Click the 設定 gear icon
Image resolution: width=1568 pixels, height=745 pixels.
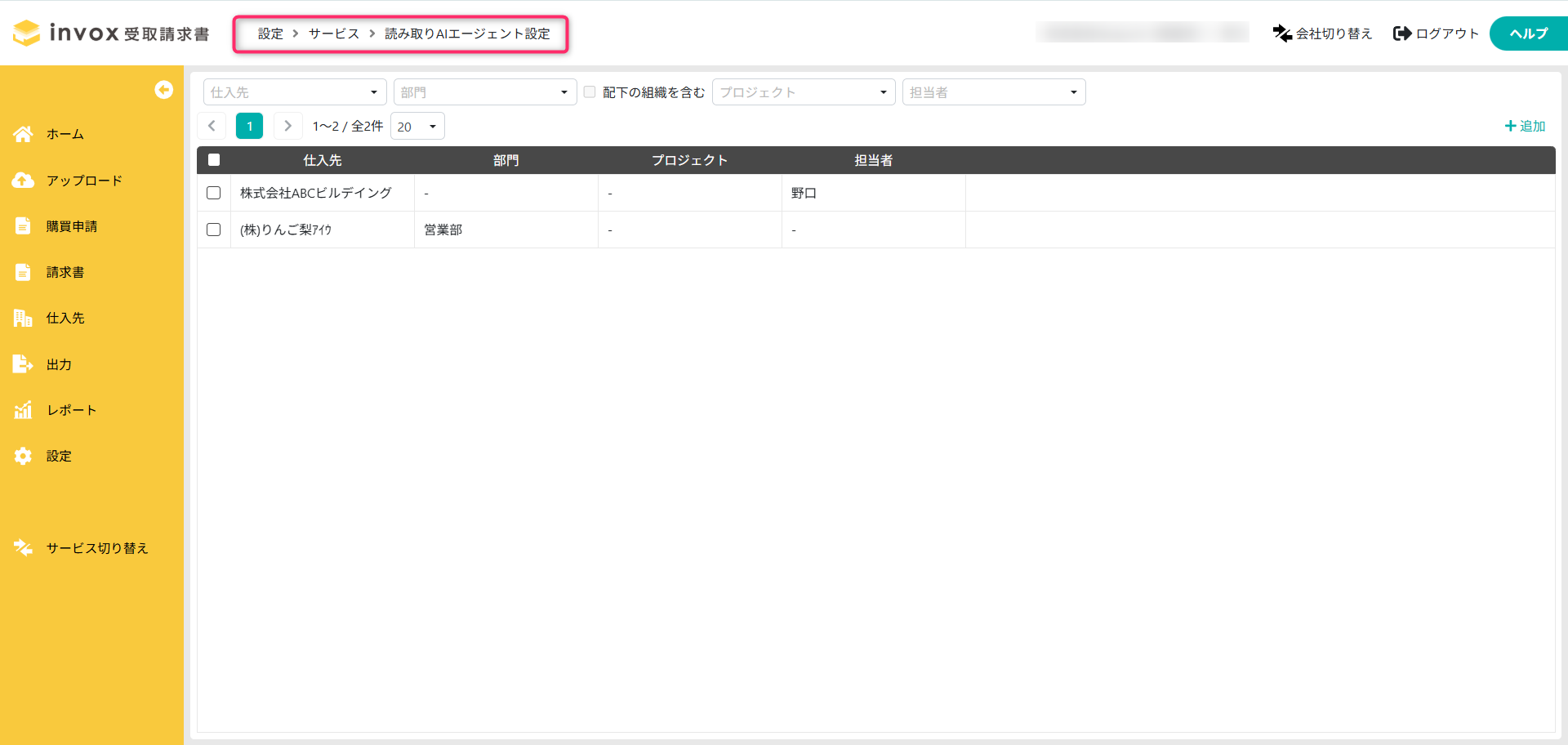click(23, 456)
